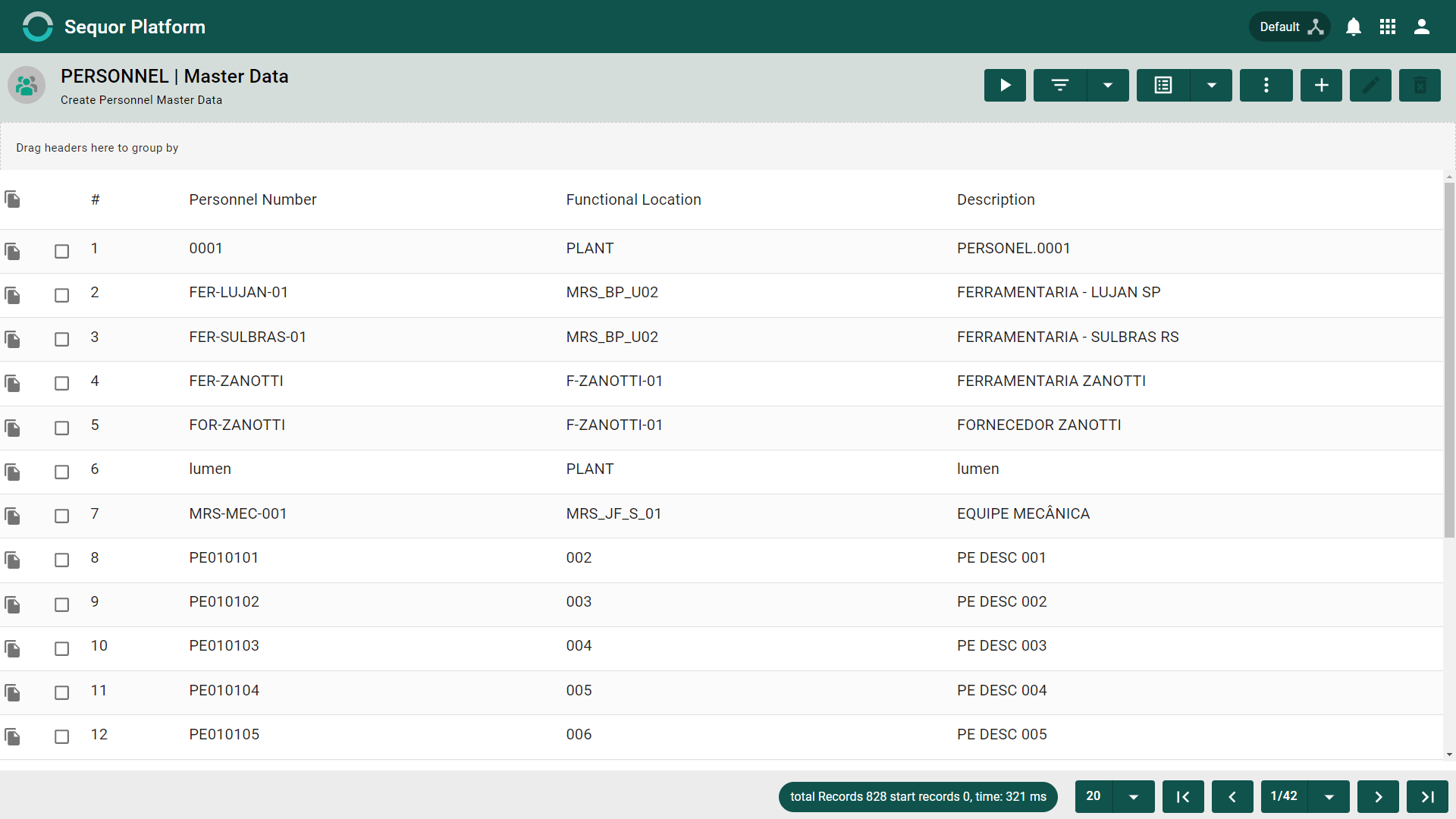Expand the view layout dropdown arrow

1212,85
